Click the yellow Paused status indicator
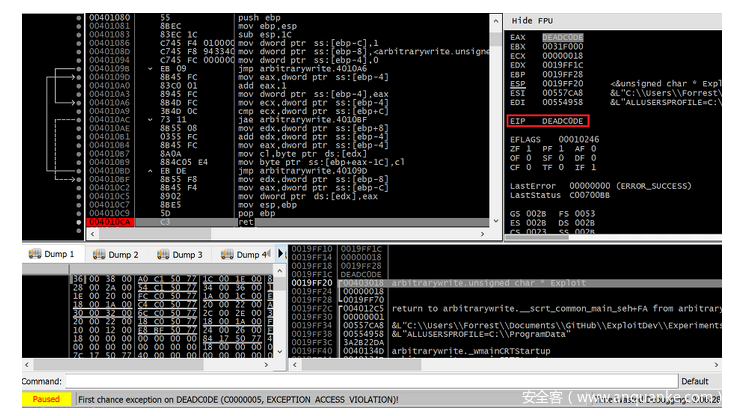 click(46, 399)
